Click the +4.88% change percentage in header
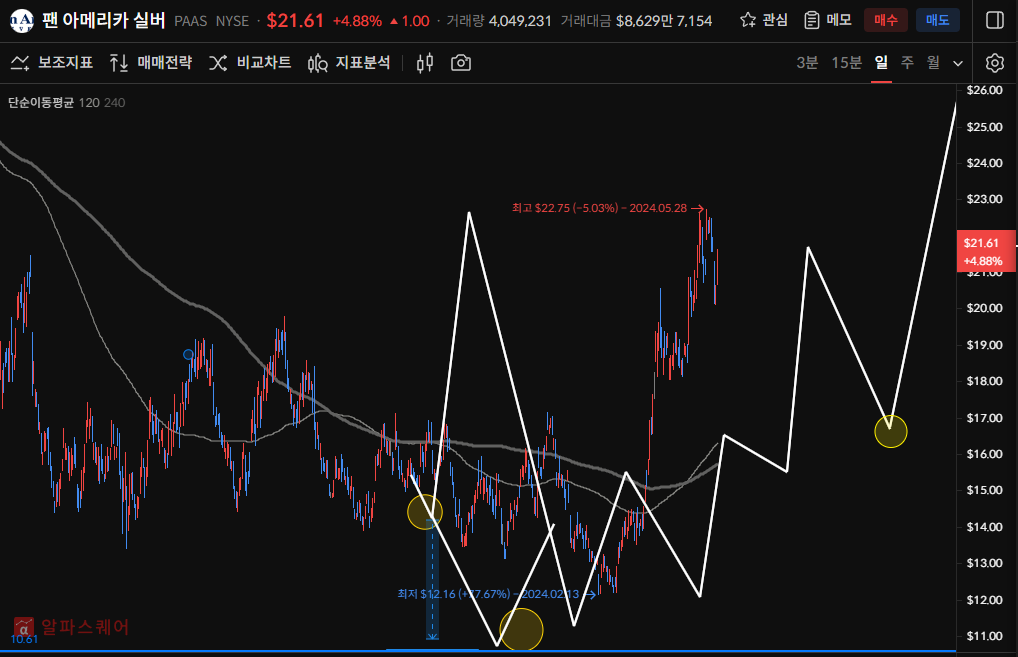 pyautogui.click(x=357, y=21)
